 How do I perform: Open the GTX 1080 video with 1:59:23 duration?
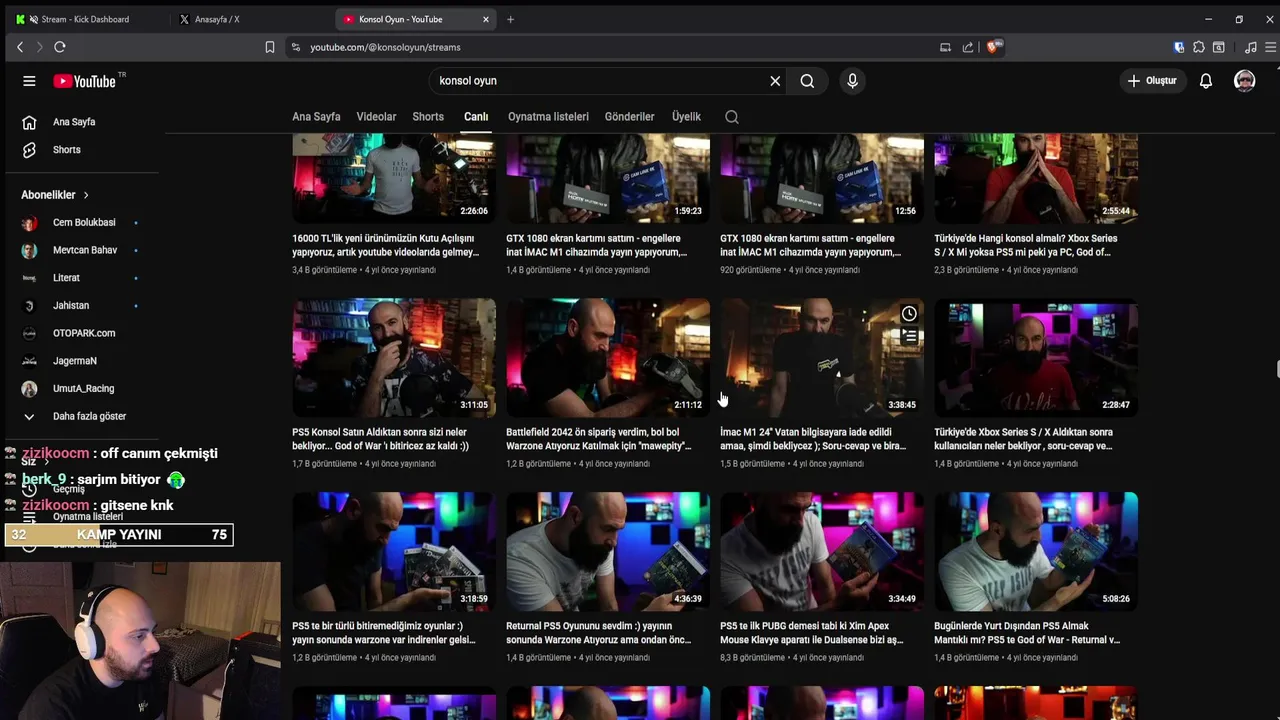pyautogui.click(x=608, y=179)
